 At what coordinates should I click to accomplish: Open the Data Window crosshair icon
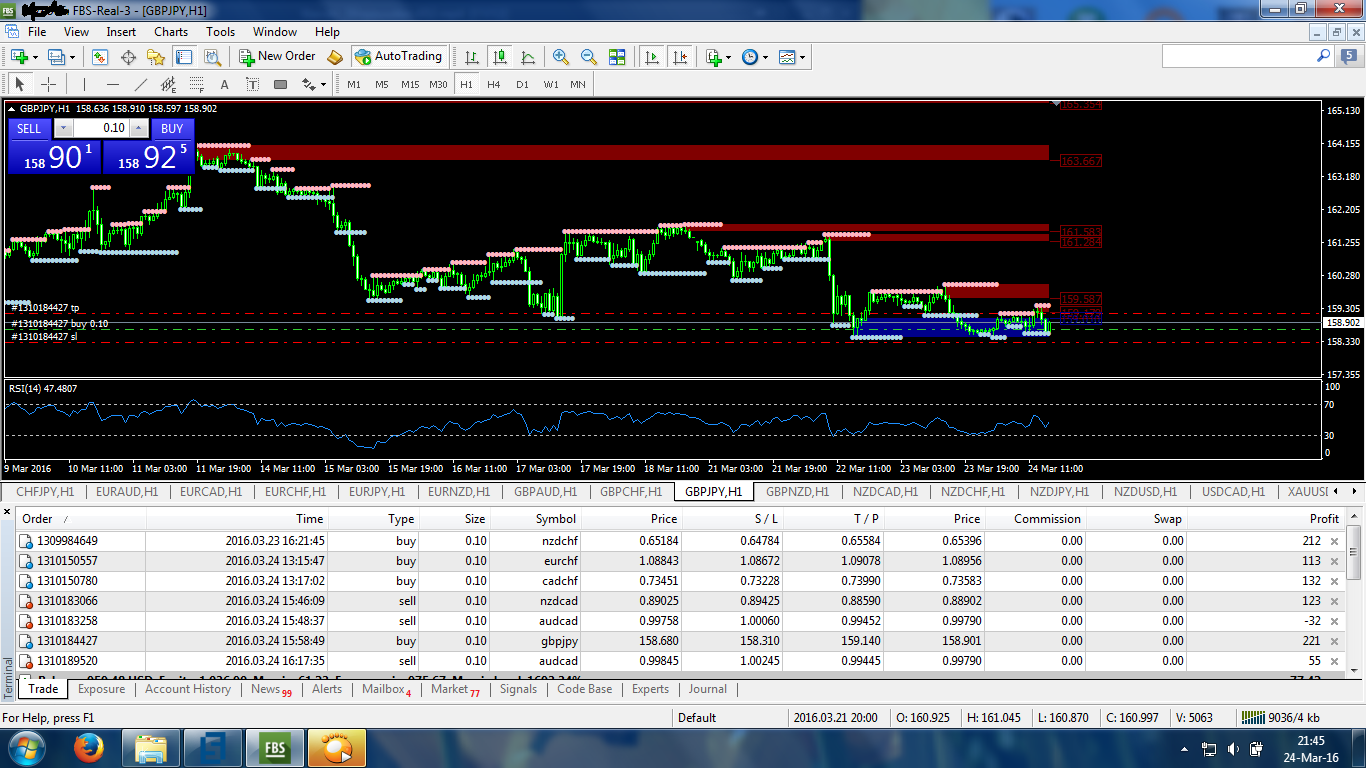point(128,57)
